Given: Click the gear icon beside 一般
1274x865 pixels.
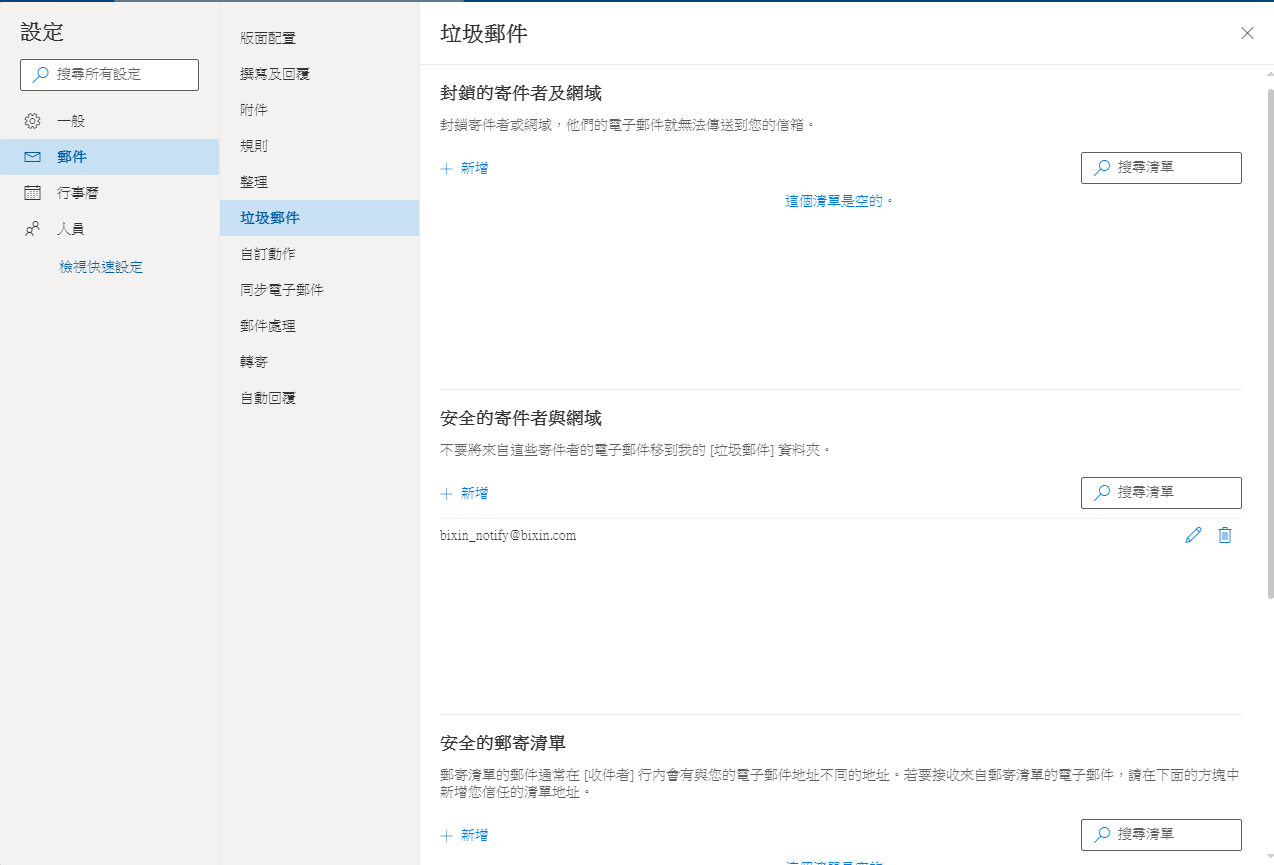Looking at the screenshot, I should point(32,121).
